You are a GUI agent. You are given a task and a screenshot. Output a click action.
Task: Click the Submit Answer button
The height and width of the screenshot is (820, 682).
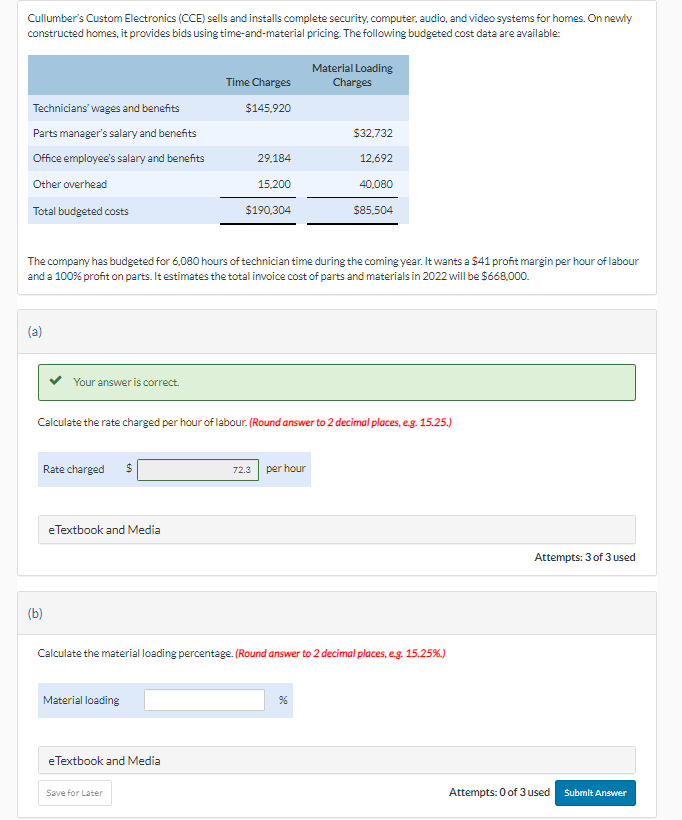pos(595,793)
